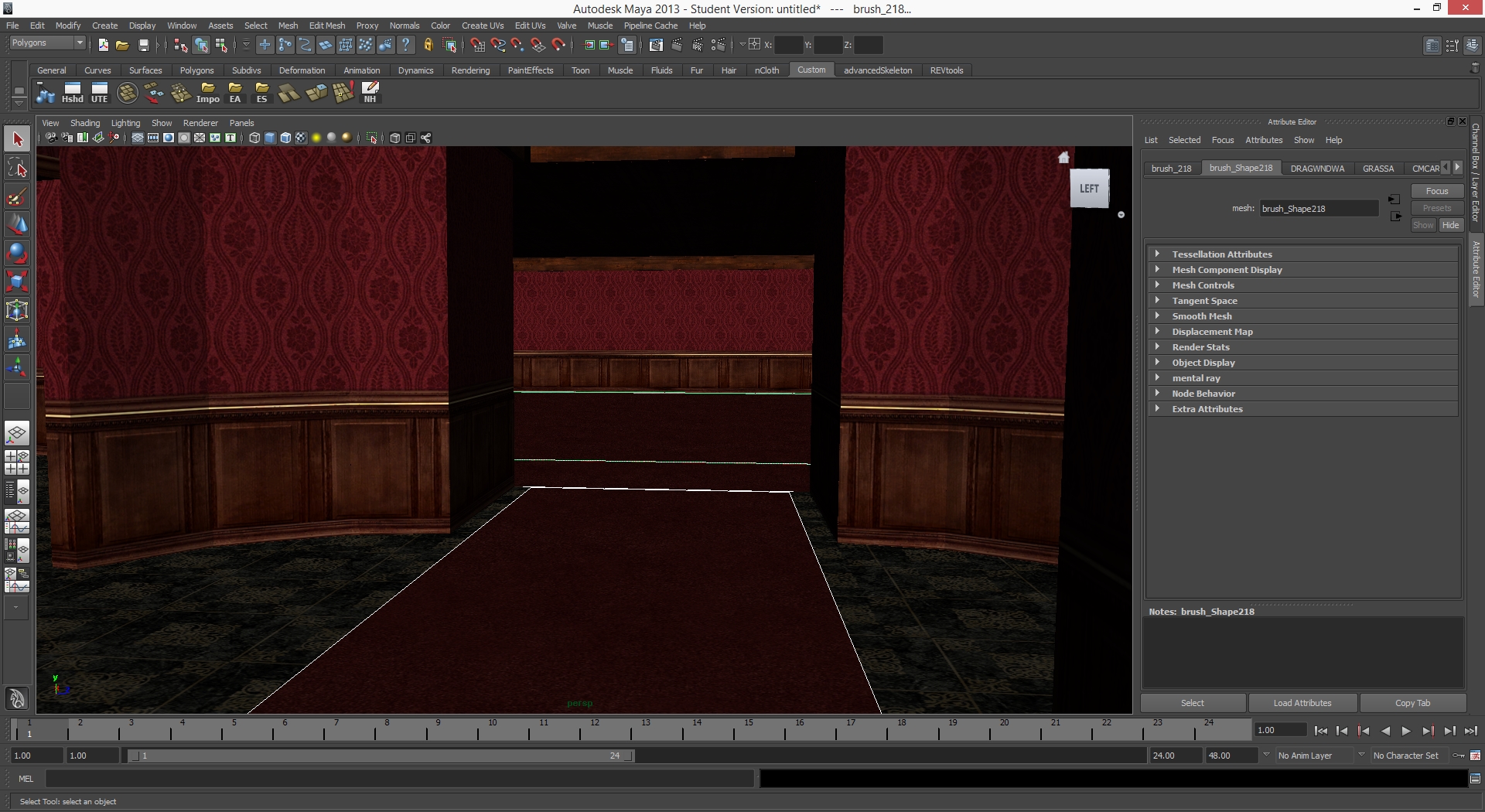Click frame 12 on the time slider
The width and height of the screenshot is (1485, 812).
(x=595, y=730)
